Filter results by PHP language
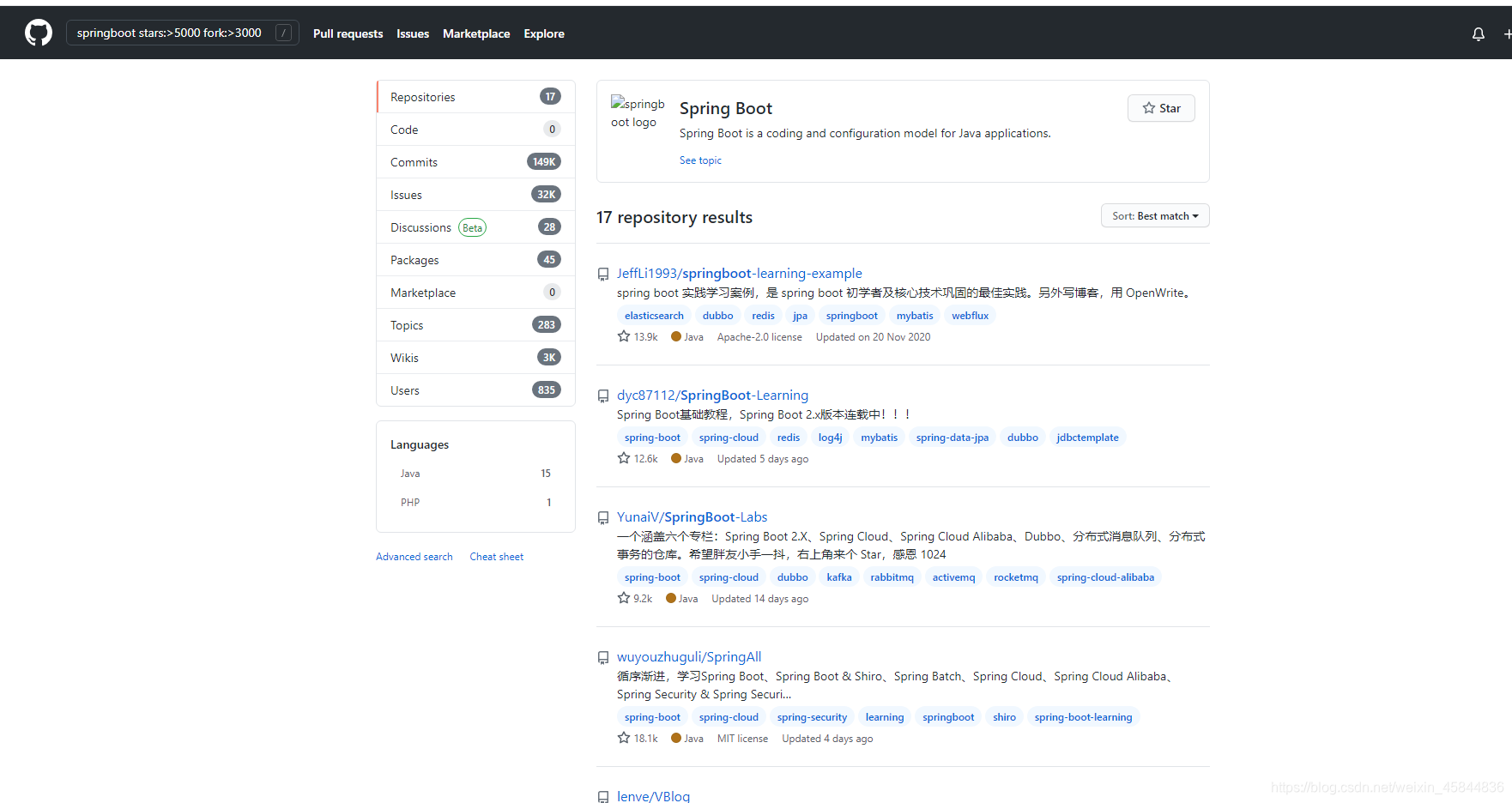This screenshot has width=1512, height=803. [x=475, y=503]
